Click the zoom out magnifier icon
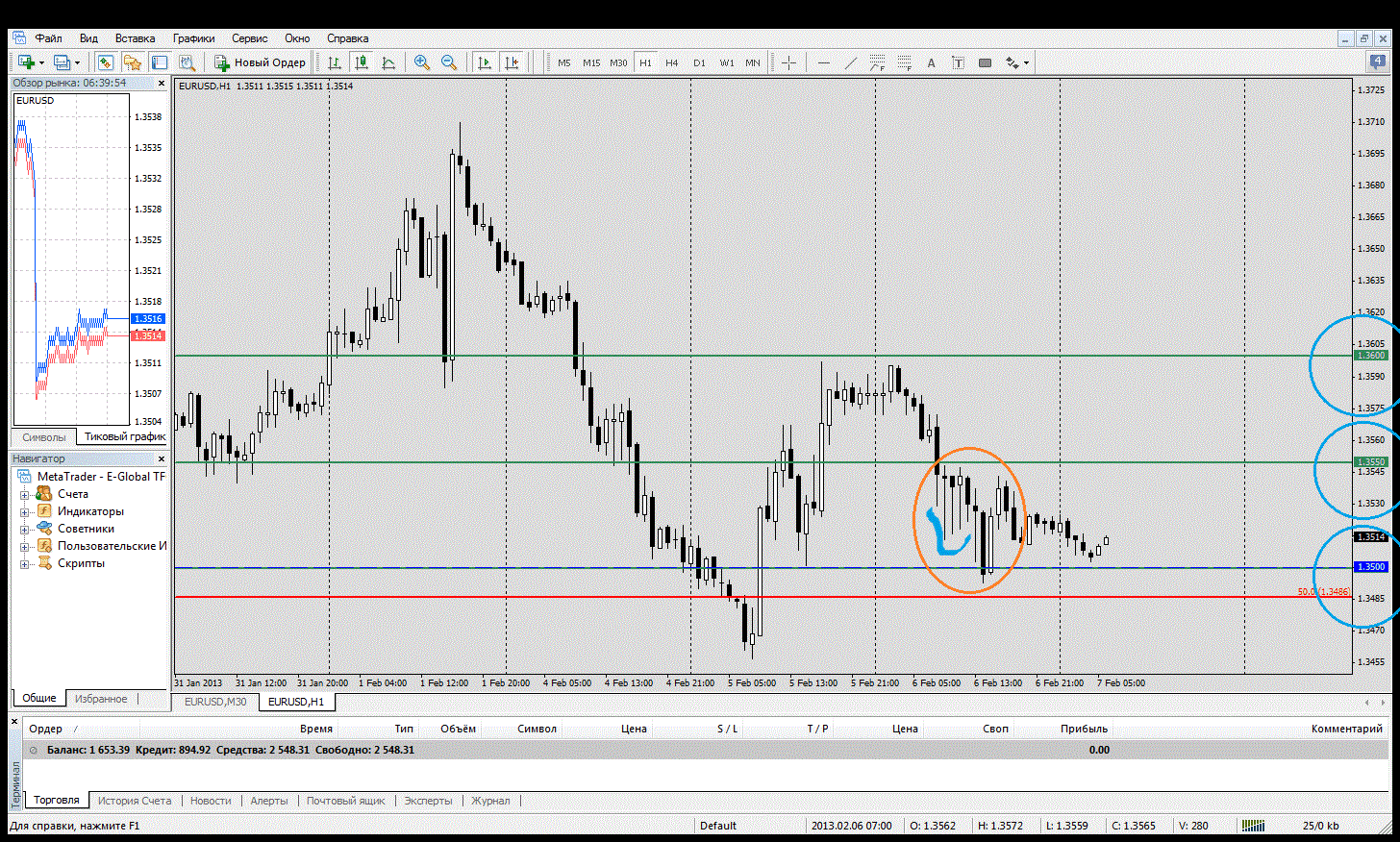1400x842 pixels. (x=448, y=62)
